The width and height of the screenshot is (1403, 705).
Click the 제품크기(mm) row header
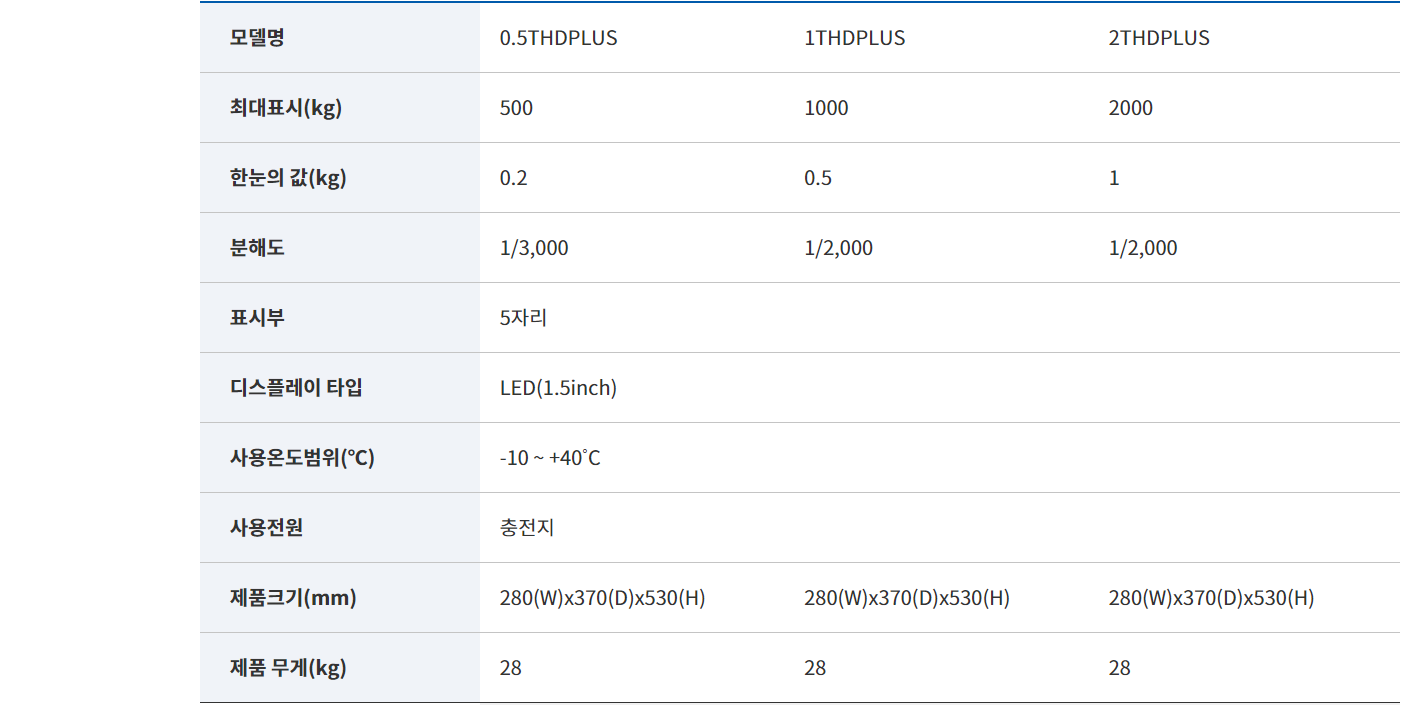click(x=293, y=598)
